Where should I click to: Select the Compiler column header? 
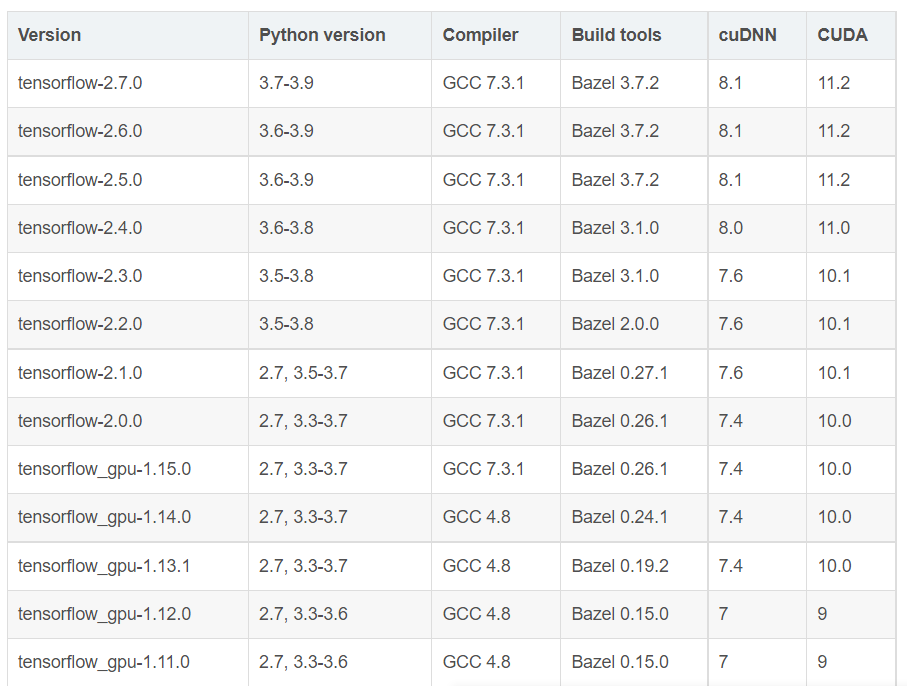click(481, 35)
